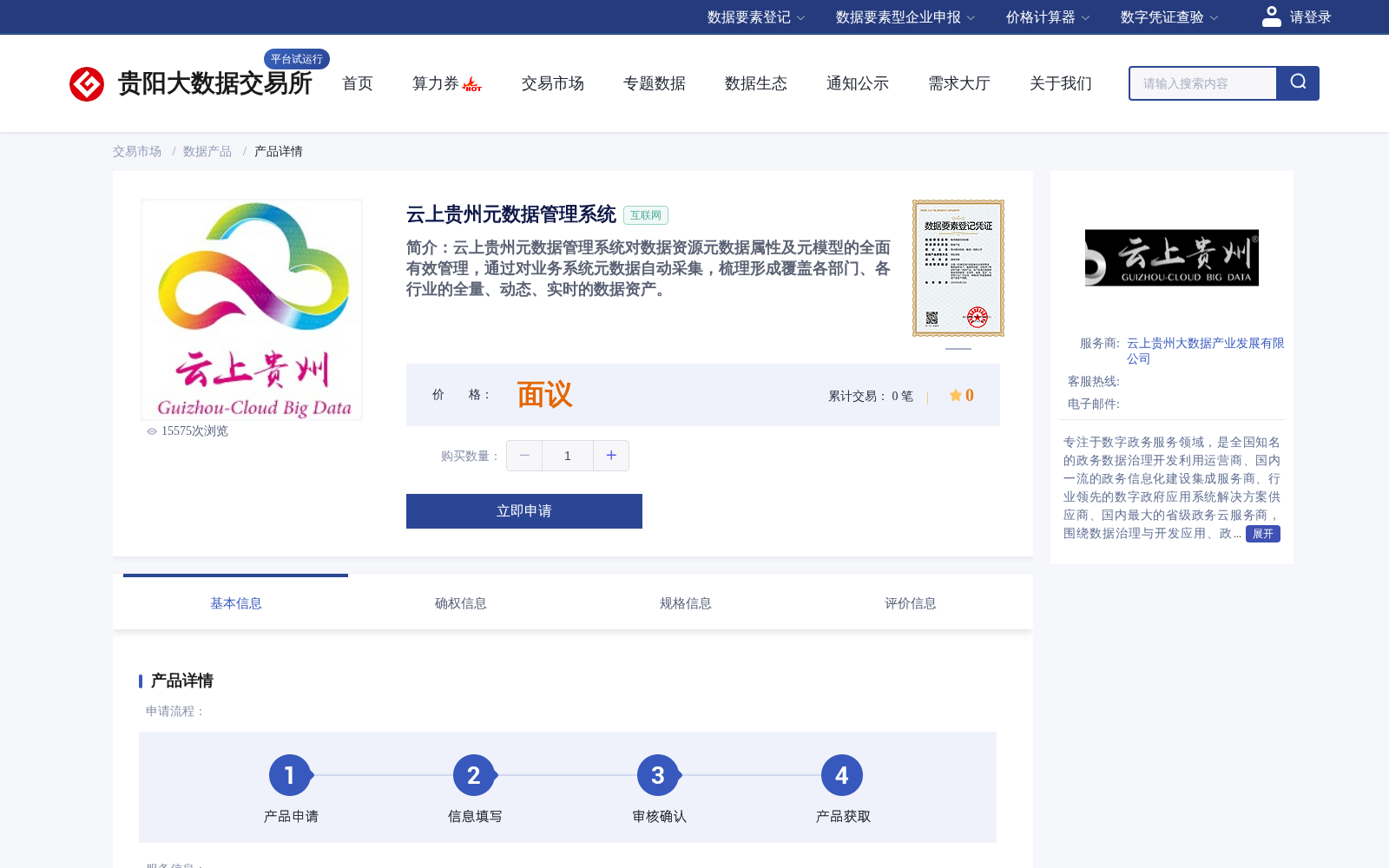
Task: Click step 4 产品获取 circle
Action: click(842, 775)
